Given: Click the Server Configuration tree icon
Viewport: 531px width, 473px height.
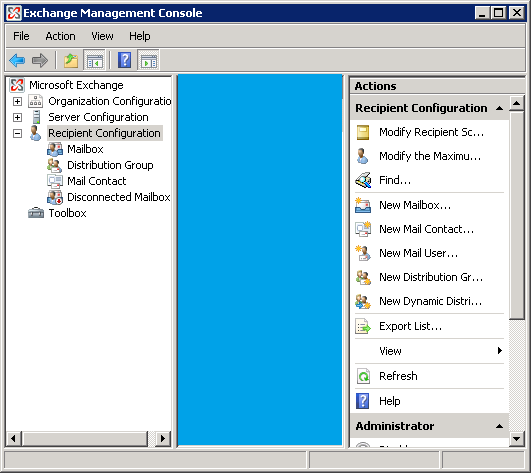Looking at the screenshot, I should (36, 117).
